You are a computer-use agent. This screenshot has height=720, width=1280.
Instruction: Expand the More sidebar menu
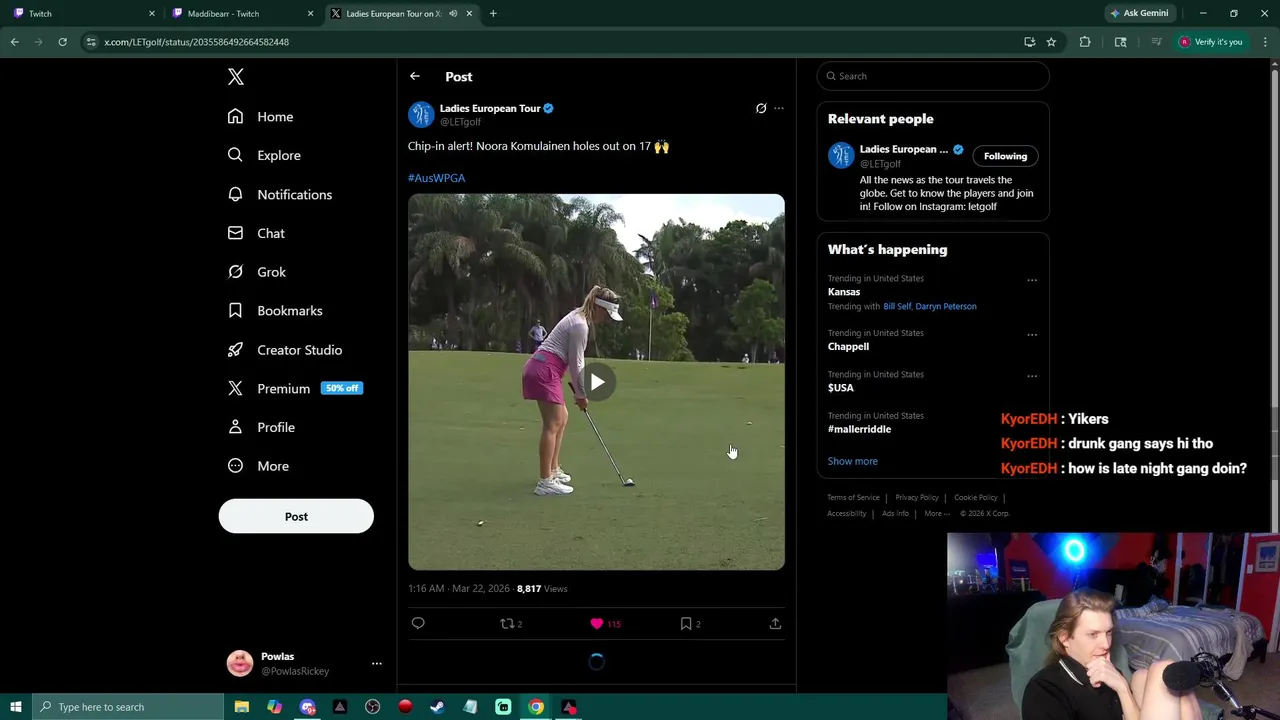(258, 466)
